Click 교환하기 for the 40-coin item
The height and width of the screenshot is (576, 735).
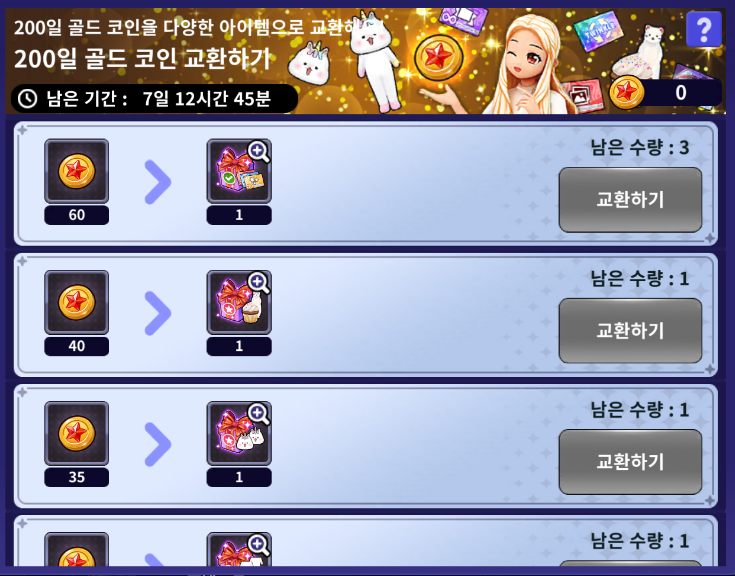[x=630, y=330]
